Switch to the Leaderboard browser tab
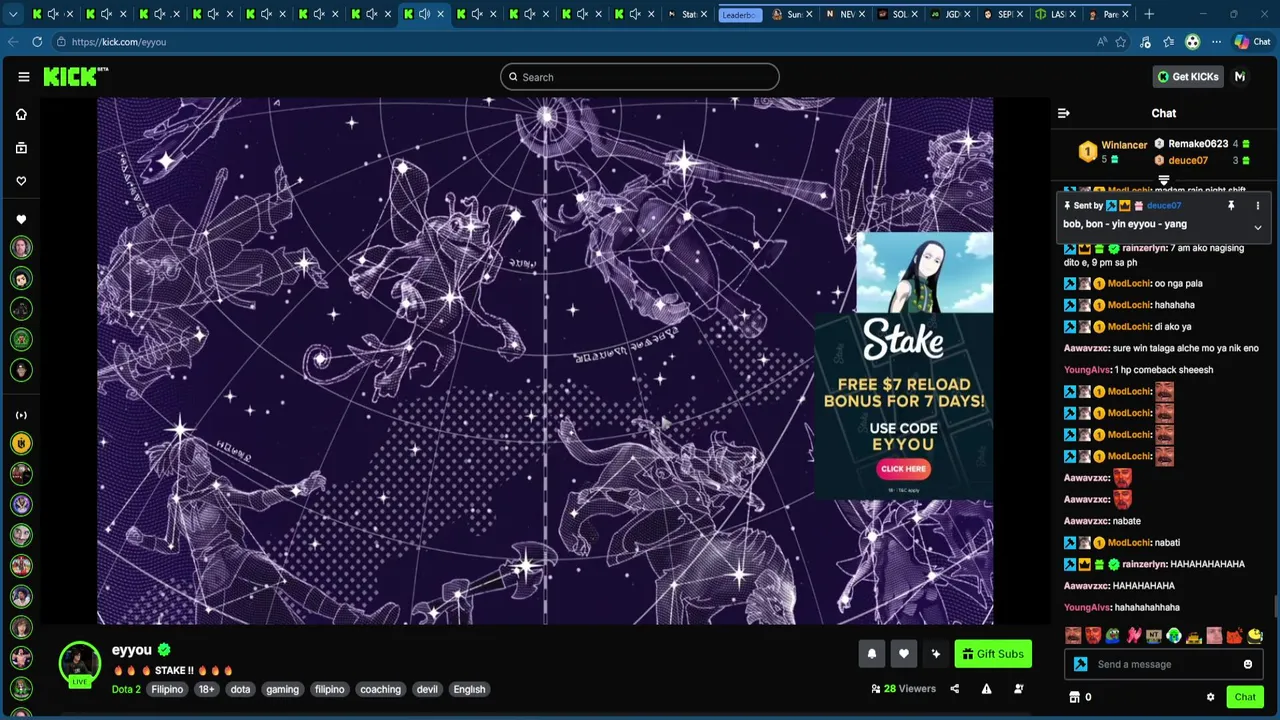Viewport: 1280px width, 720px height. (740, 14)
